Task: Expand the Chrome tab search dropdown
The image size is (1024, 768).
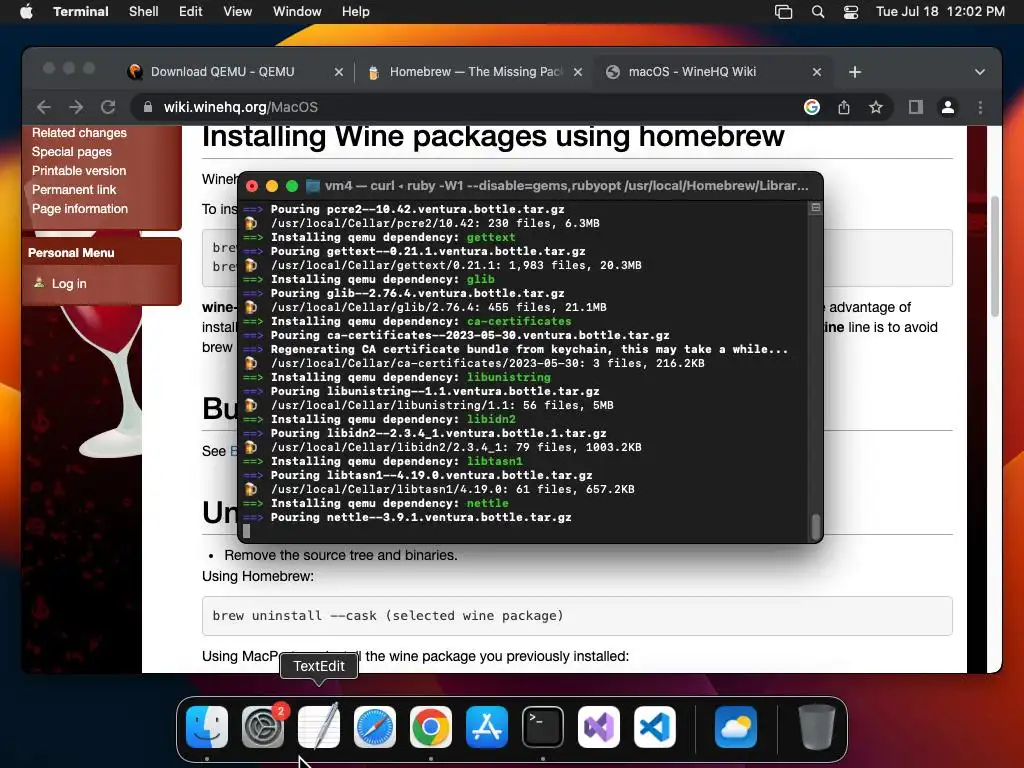Action: point(980,72)
